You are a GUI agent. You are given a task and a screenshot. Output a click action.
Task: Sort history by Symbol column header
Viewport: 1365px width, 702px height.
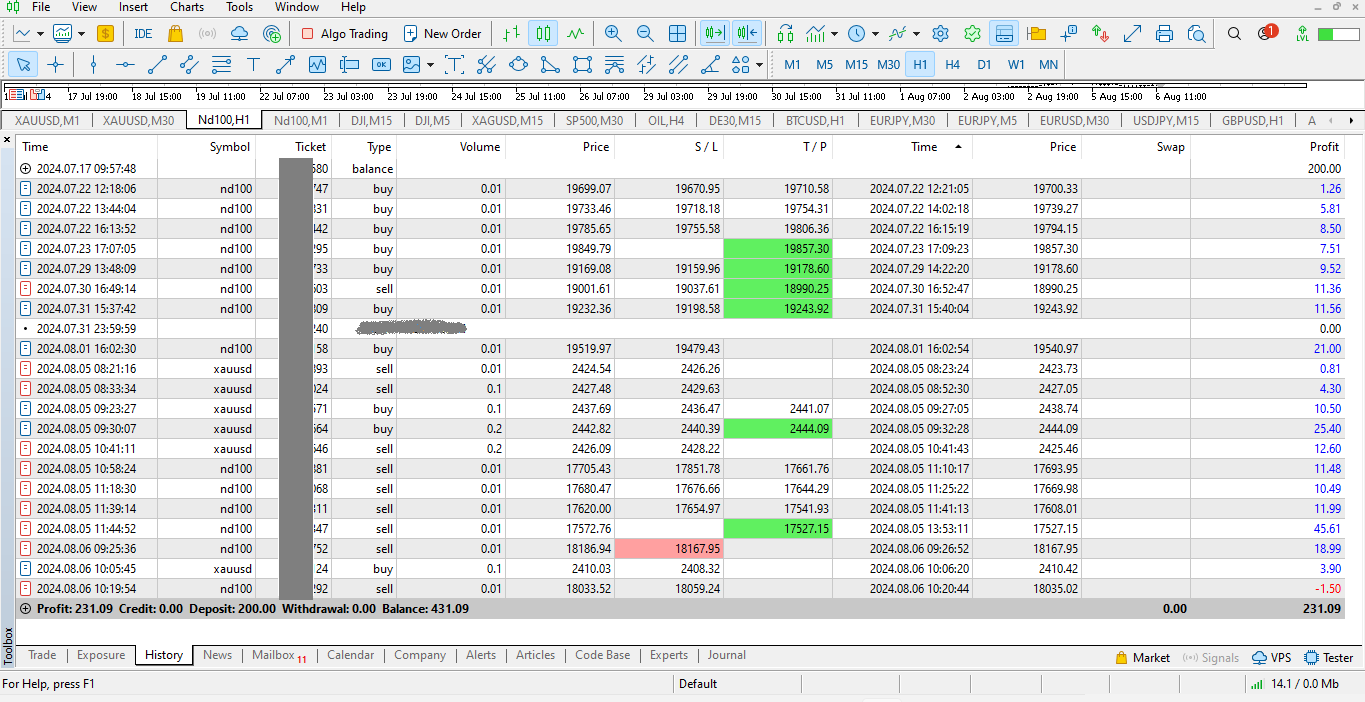coord(207,147)
